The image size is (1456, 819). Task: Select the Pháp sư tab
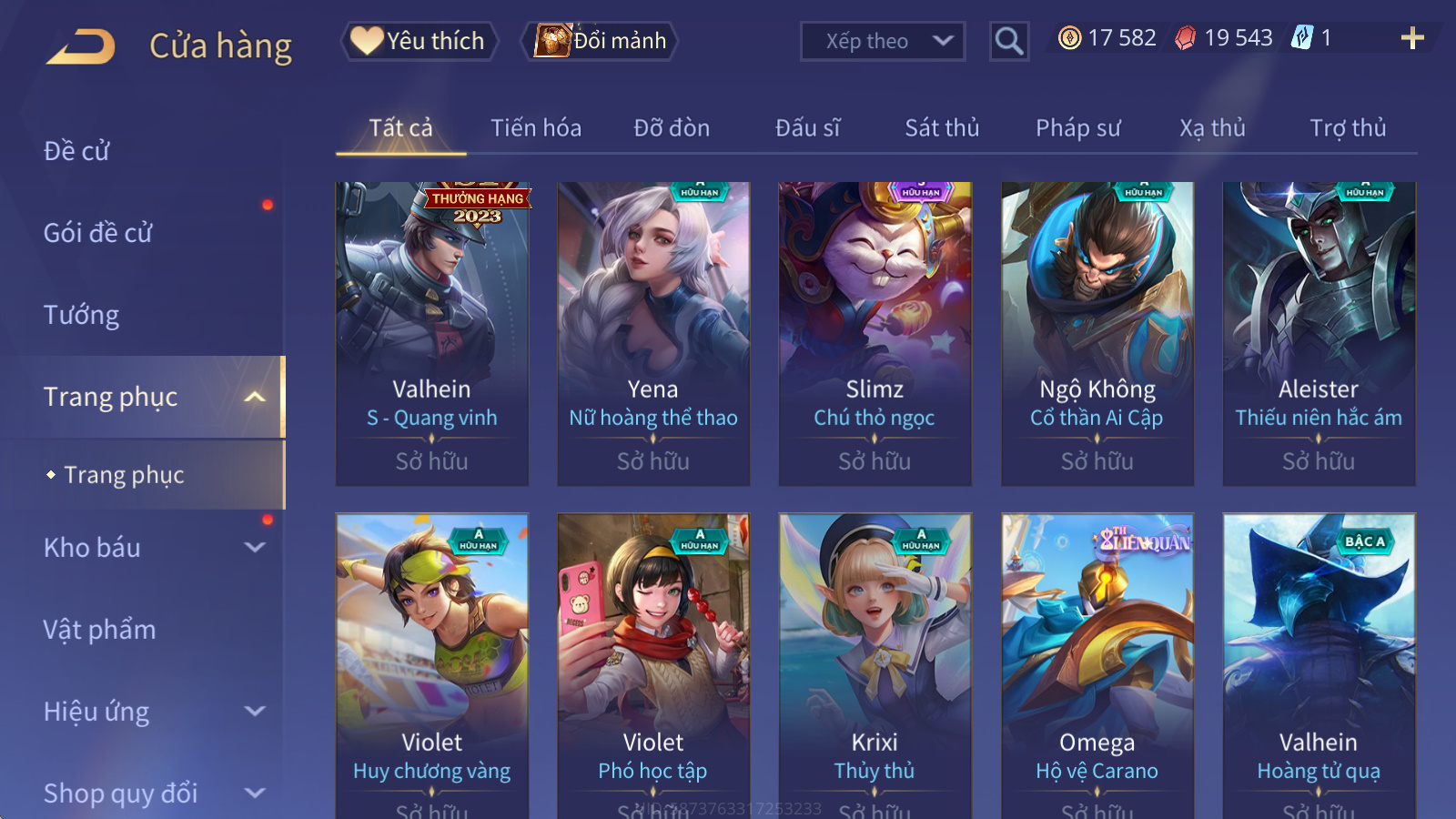[x=1077, y=128]
